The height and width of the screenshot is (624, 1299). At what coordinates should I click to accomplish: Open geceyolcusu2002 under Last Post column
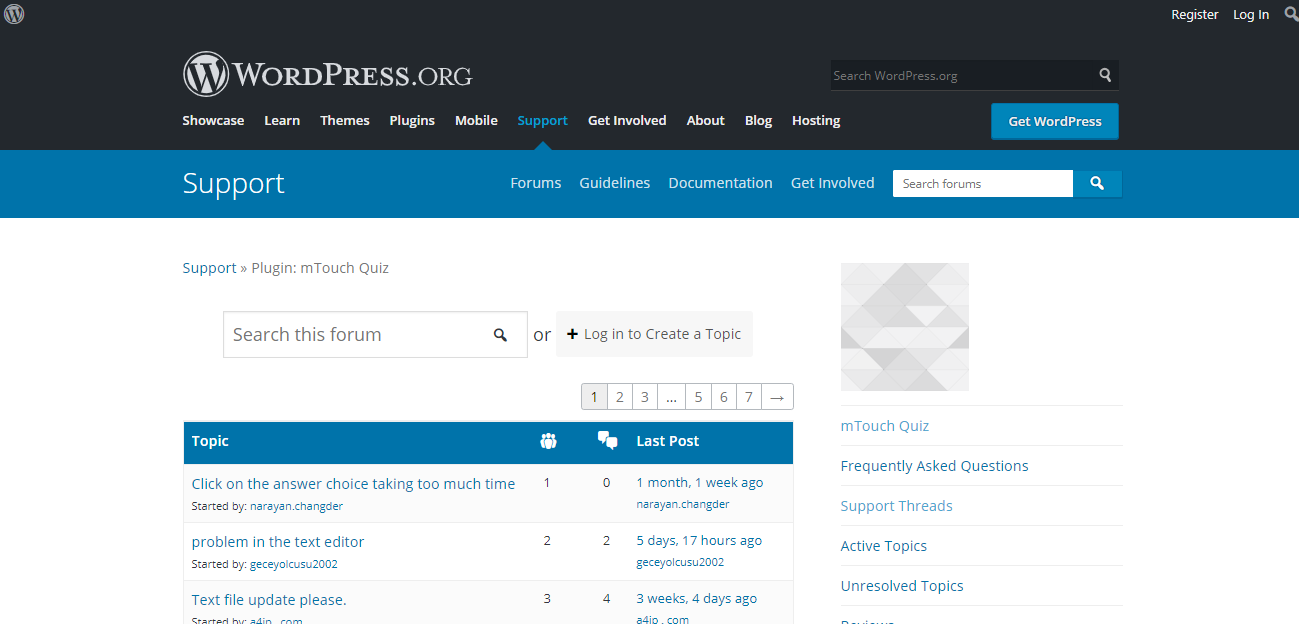(680, 562)
